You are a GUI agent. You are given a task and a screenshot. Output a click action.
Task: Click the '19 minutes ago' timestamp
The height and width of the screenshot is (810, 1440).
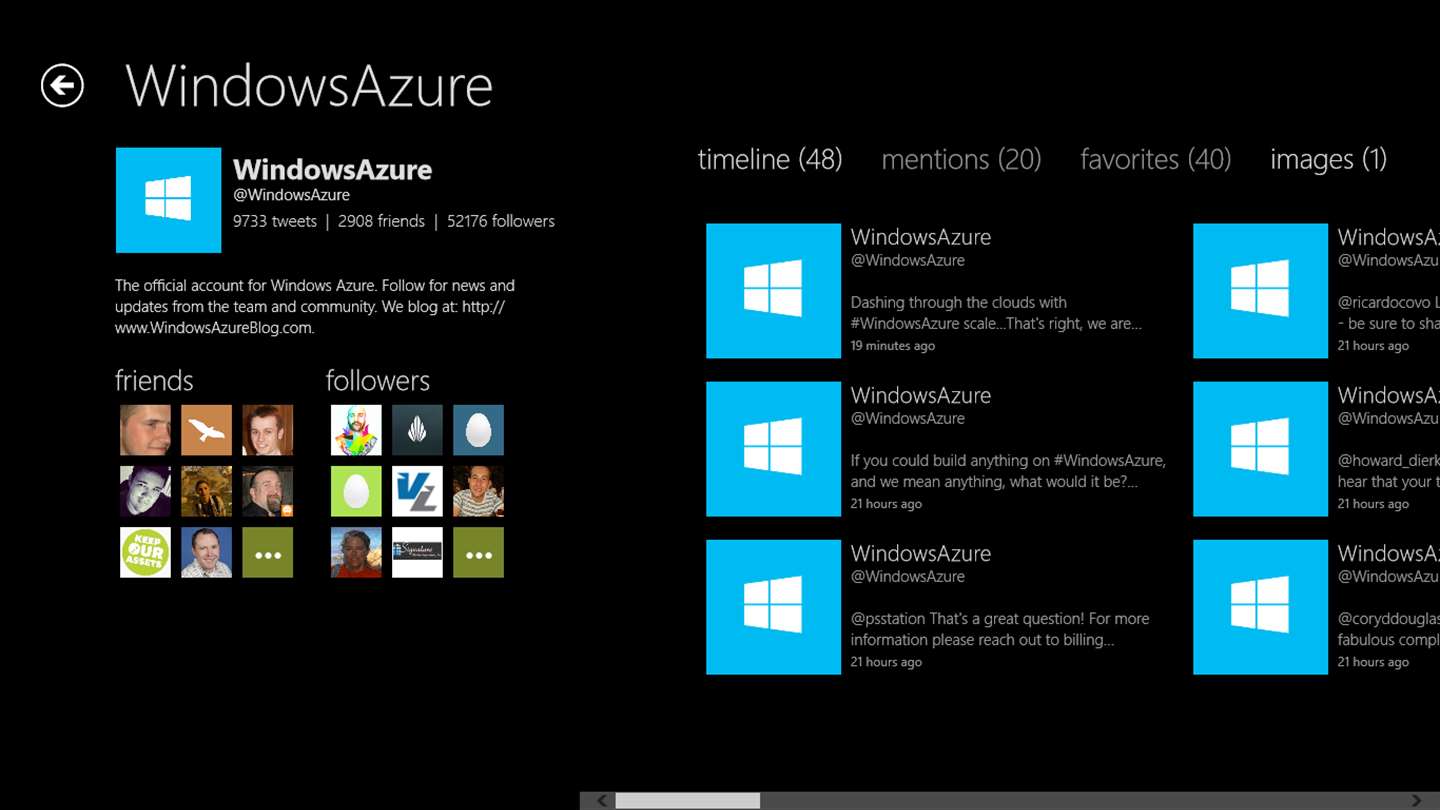click(893, 346)
